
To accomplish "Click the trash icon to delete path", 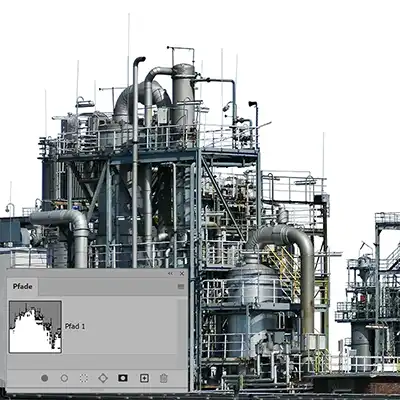I will coord(163,378).
